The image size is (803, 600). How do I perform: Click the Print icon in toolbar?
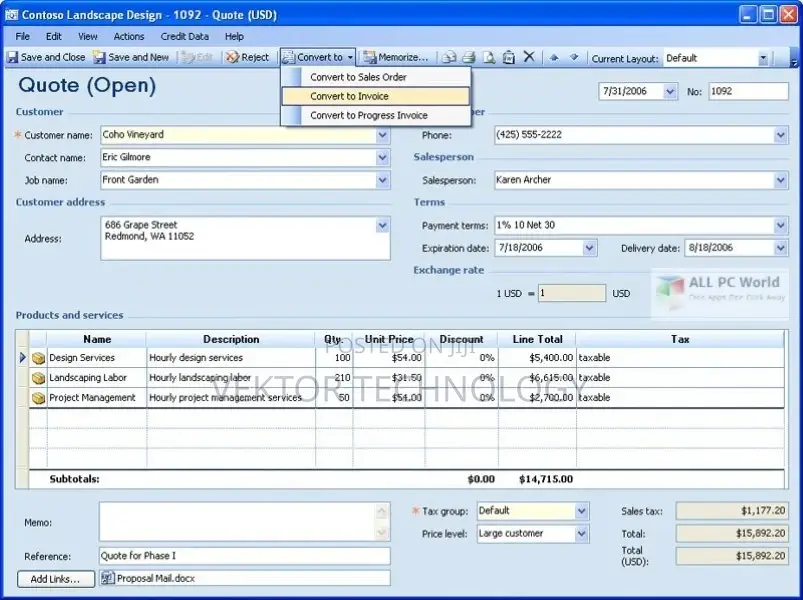tap(469, 57)
